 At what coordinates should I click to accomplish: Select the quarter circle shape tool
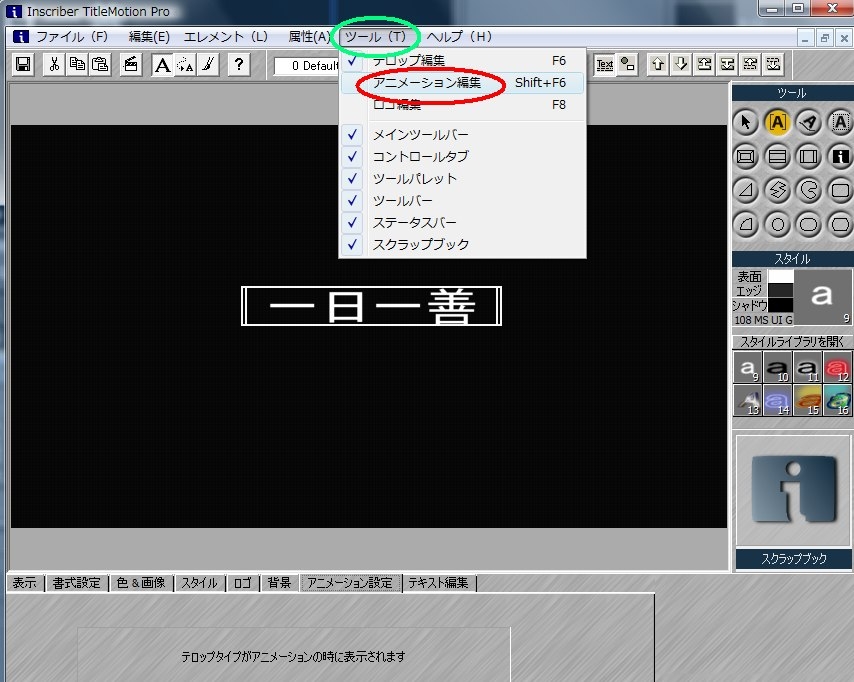746,224
